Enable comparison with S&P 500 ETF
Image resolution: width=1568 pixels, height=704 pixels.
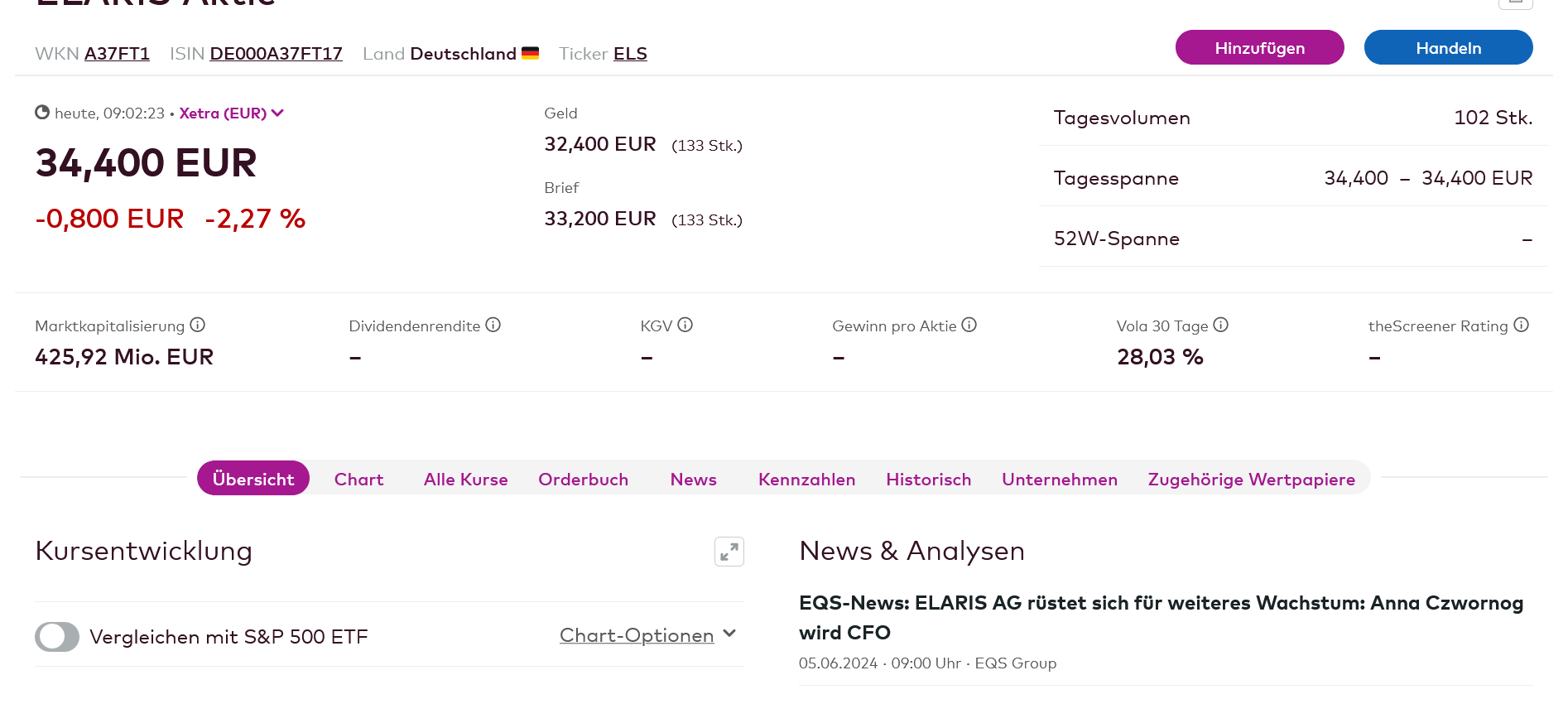57,637
